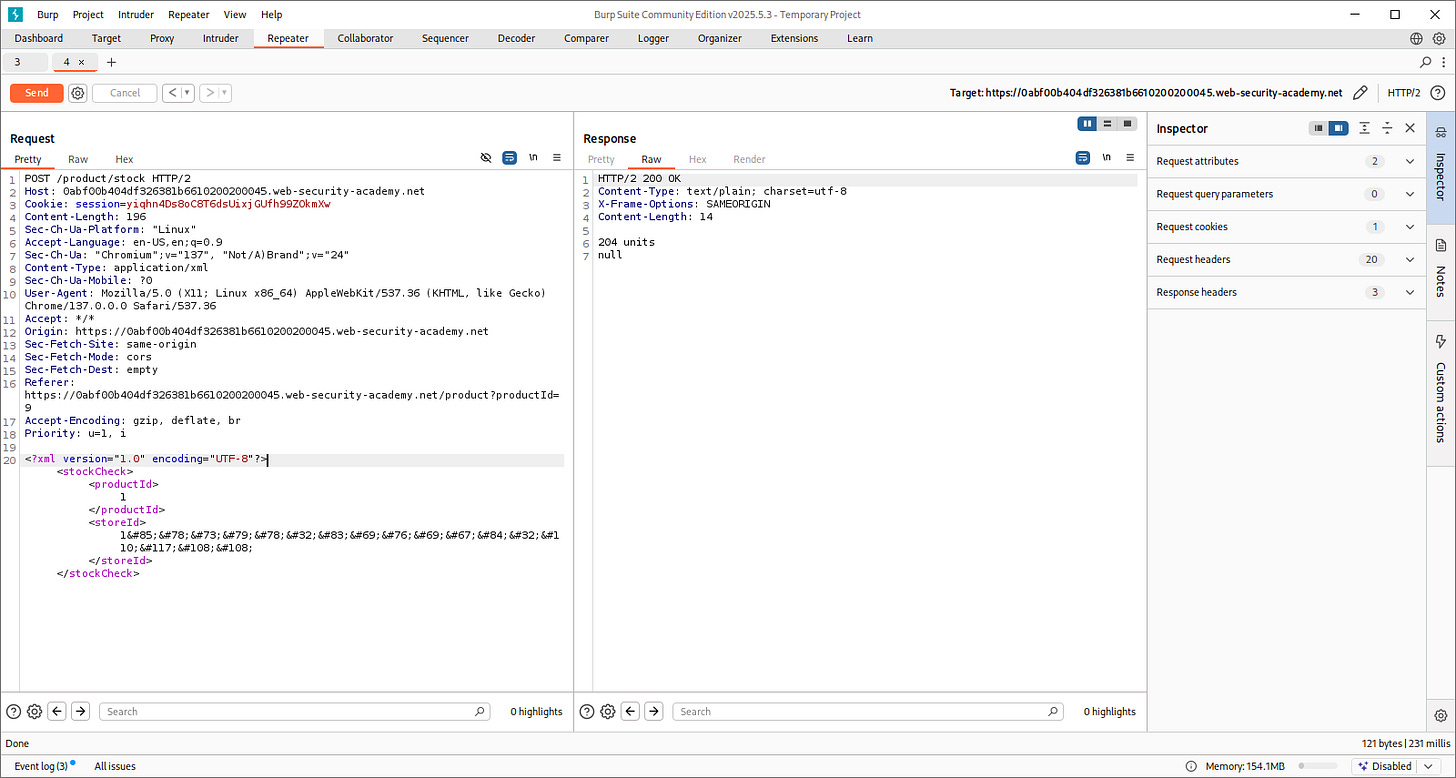Open Repeater three-dot options menu
1456x778 pixels.
(x=1442, y=62)
